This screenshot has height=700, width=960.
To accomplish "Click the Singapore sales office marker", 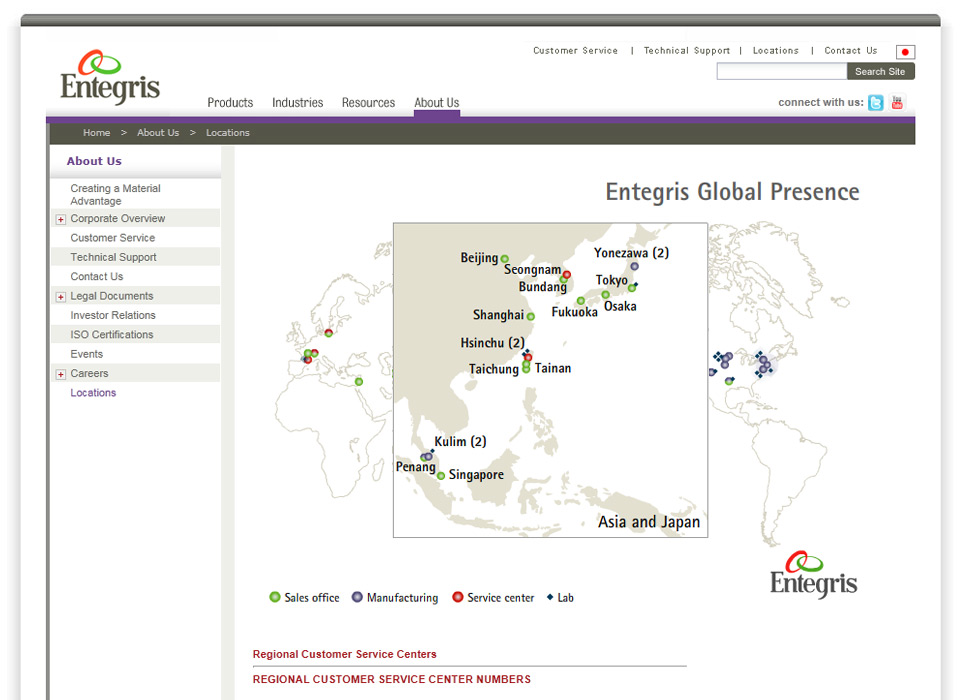I will [441, 476].
